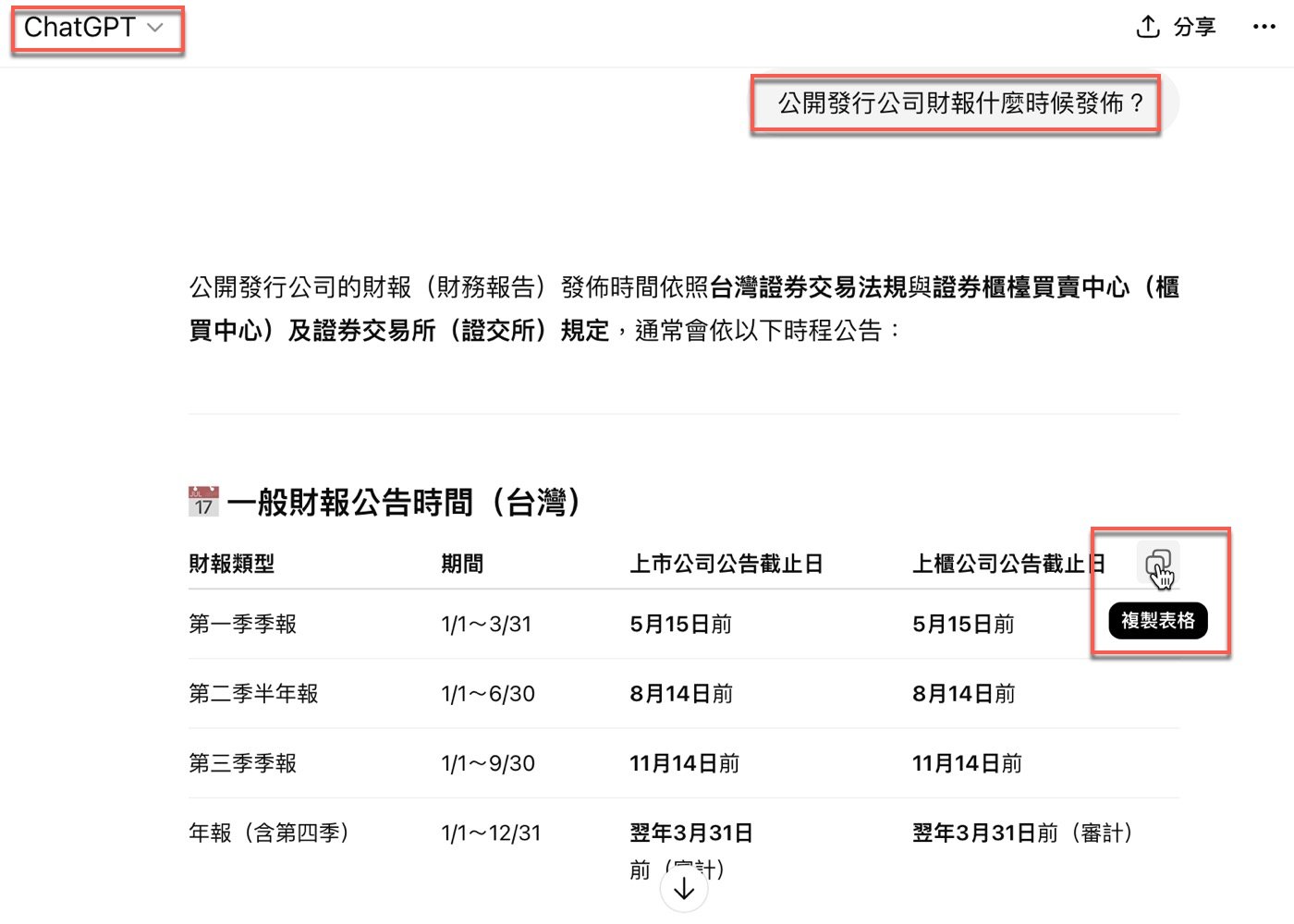This screenshot has height=924, width=1294.
Task: Click table cell 第二季半年報
Action: point(253,694)
